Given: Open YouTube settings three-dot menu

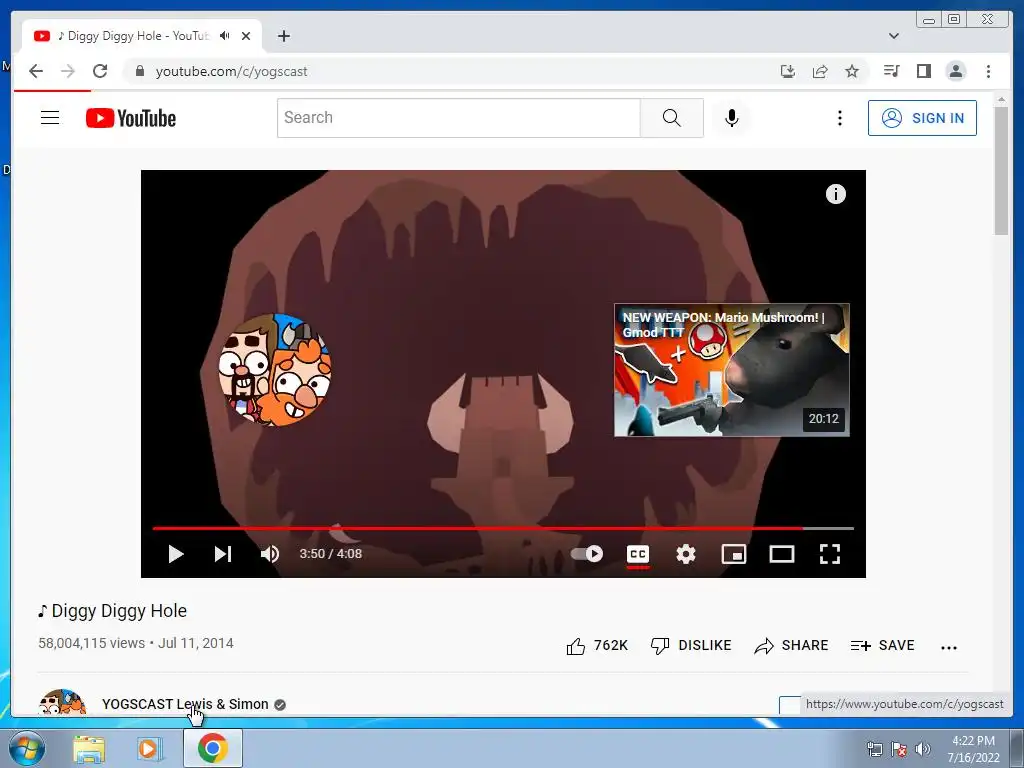Looking at the screenshot, I should [x=840, y=118].
